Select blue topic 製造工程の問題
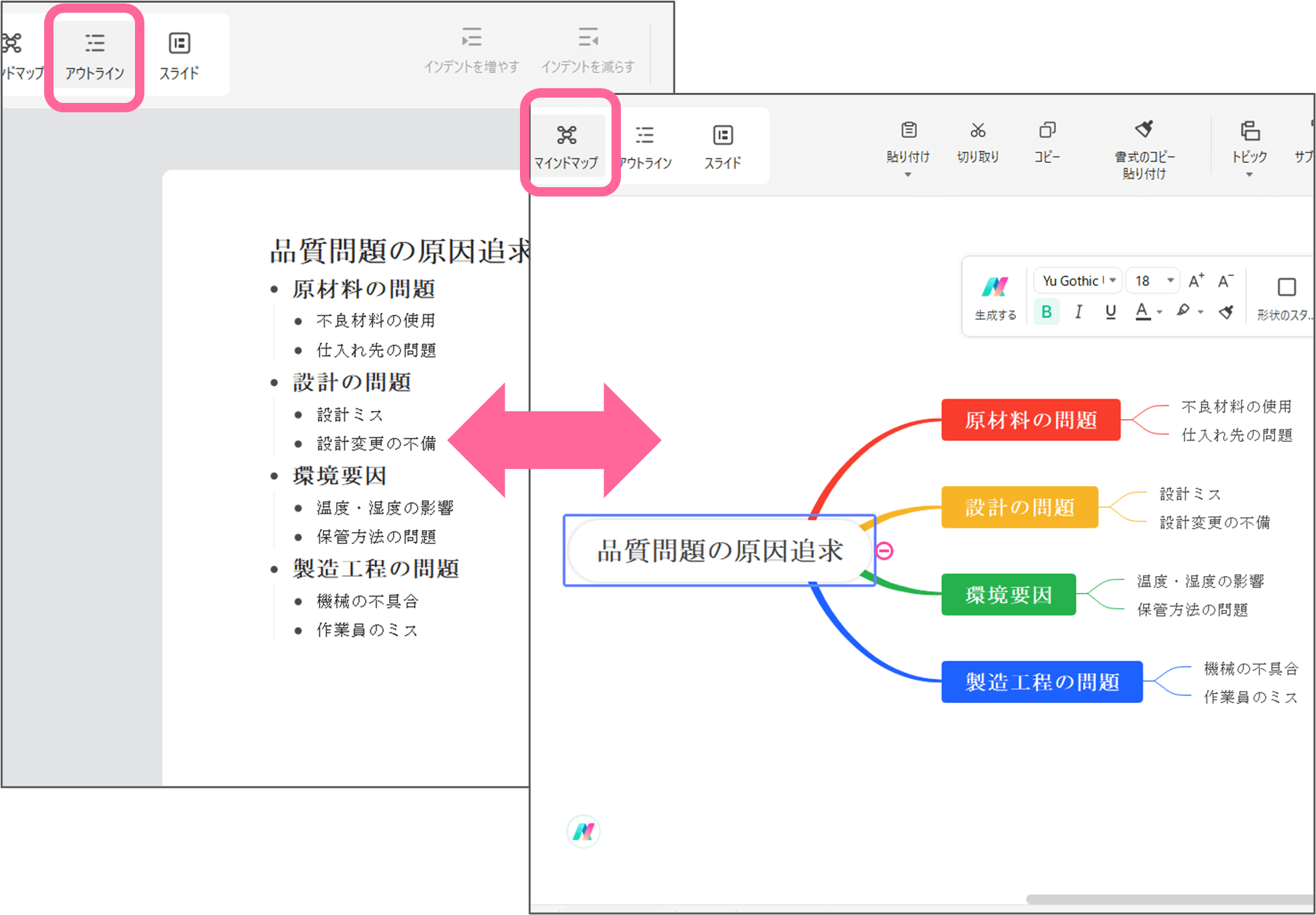The height and width of the screenshot is (915, 1316). click(1042, 682)
